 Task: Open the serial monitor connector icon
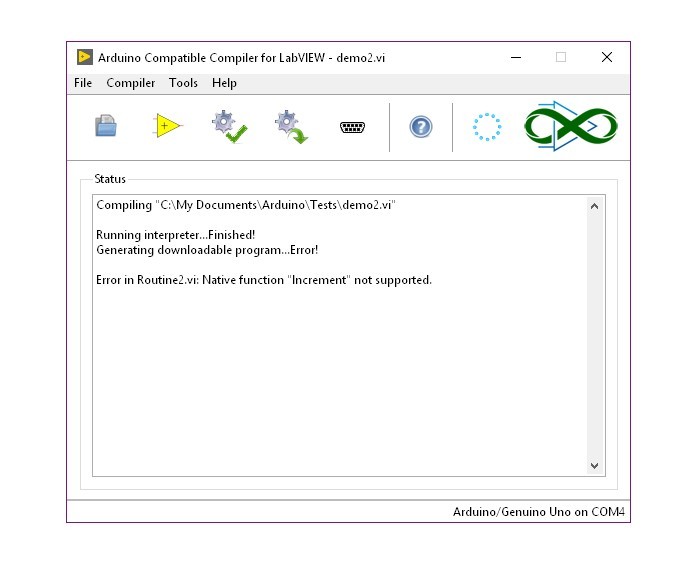pyautogui.click(x=352, y=127)
